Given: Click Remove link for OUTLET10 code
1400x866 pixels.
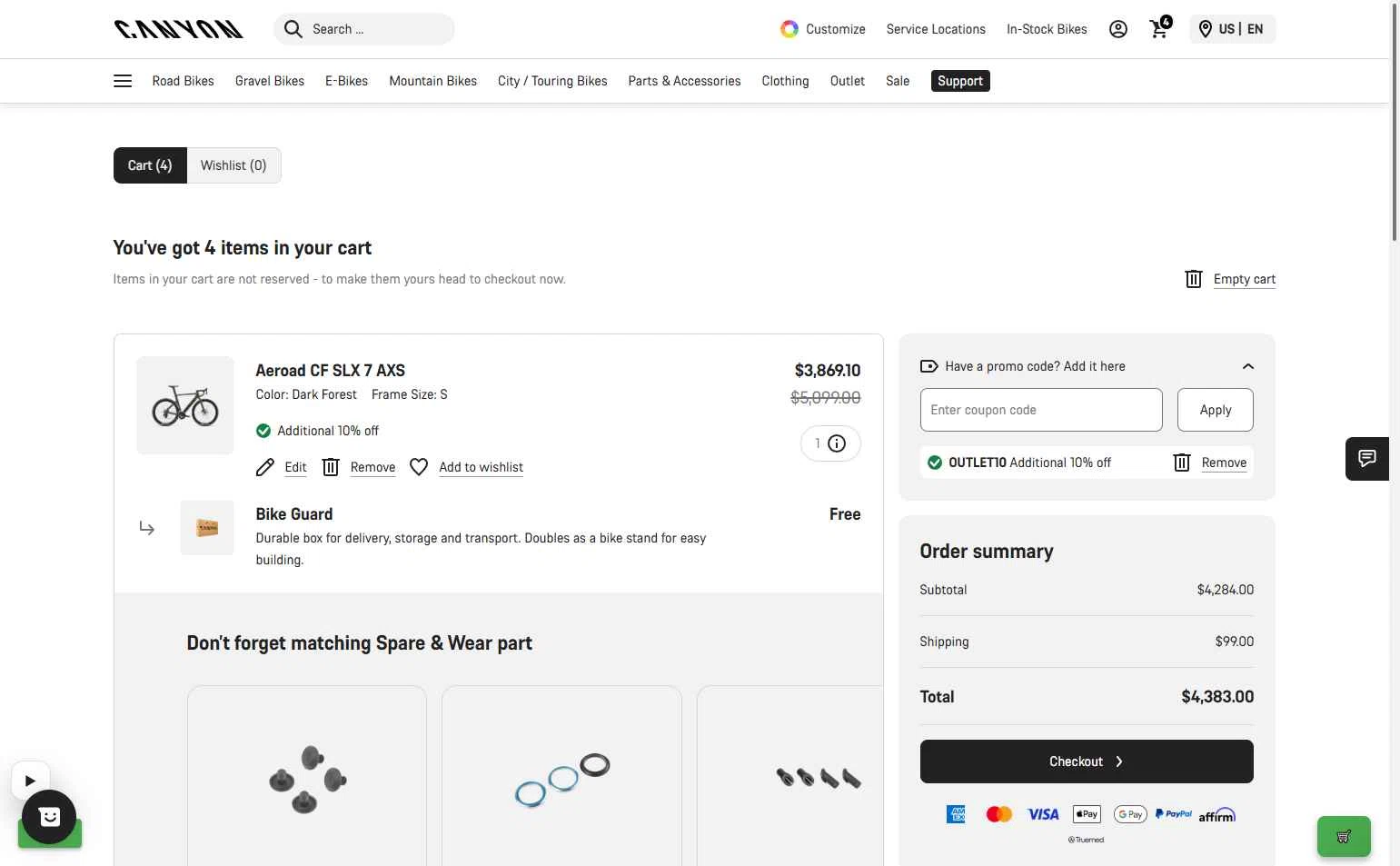Looking at the screenshot, I should pos(1224,463).
